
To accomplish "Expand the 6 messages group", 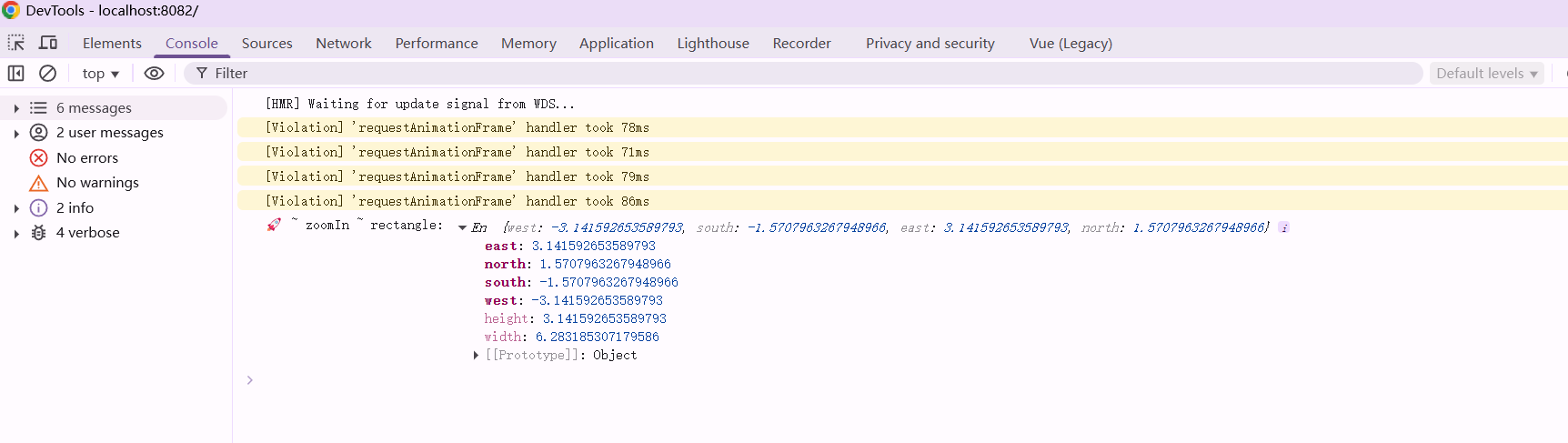I will click(16, 108).
